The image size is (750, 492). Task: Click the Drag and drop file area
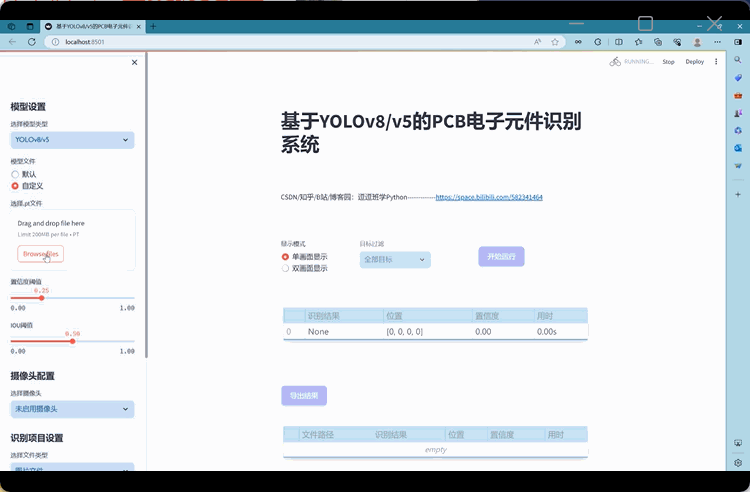pos(73,240)
